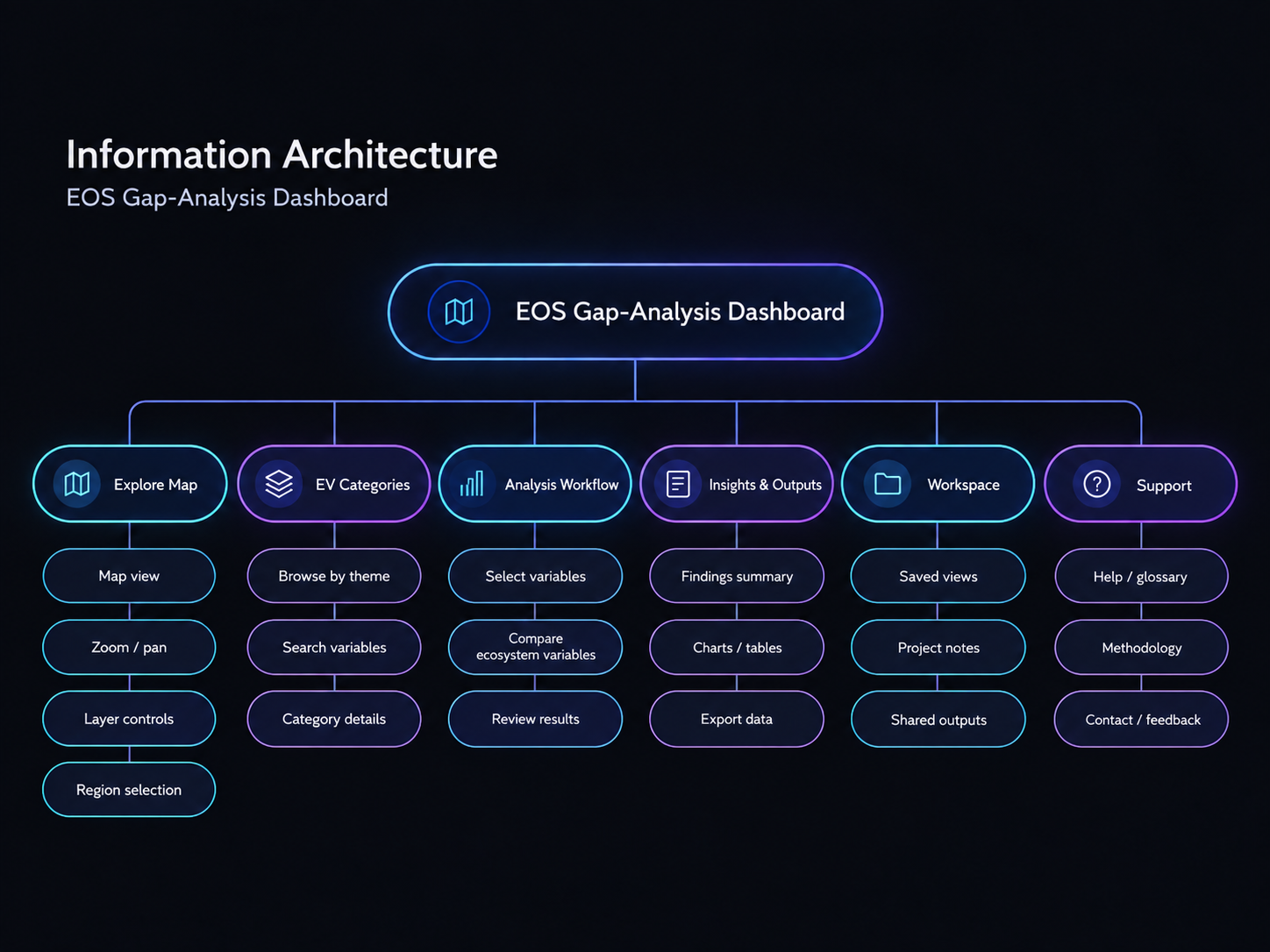The width and height of the screenshot is (1270, 952).
Task: Click the Select variables node
Action: (x=535, y=576)
